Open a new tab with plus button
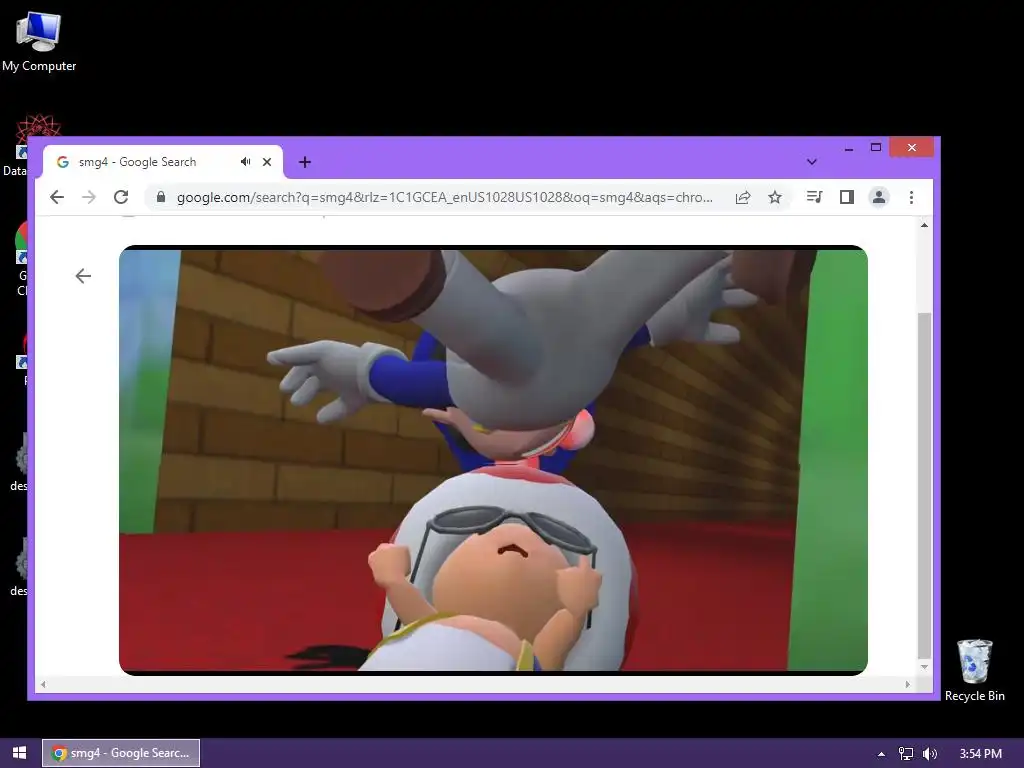1024x768 pixels. pyautogui.click(x=305, y=162)
